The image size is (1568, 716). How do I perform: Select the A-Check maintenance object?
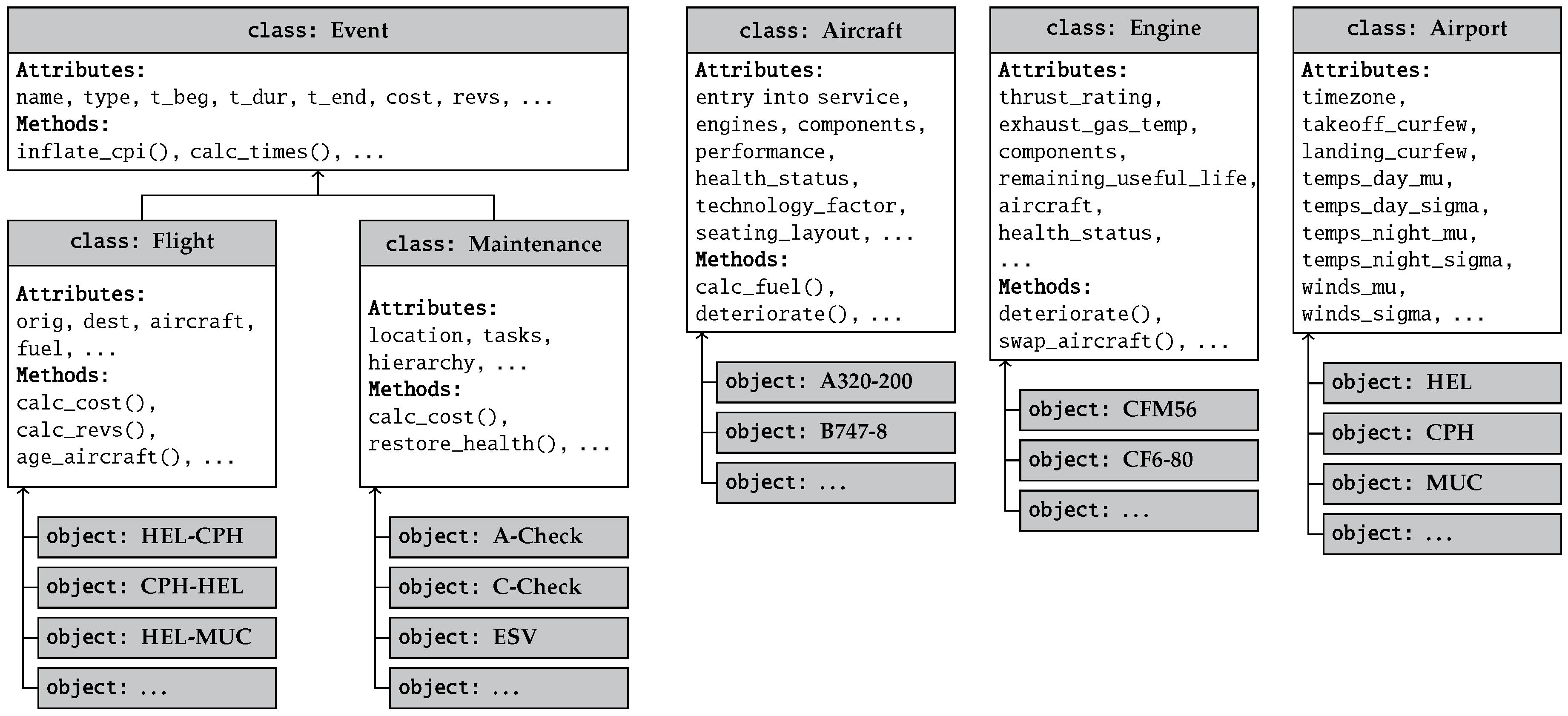pyautogui.click(x=509, y=537)
